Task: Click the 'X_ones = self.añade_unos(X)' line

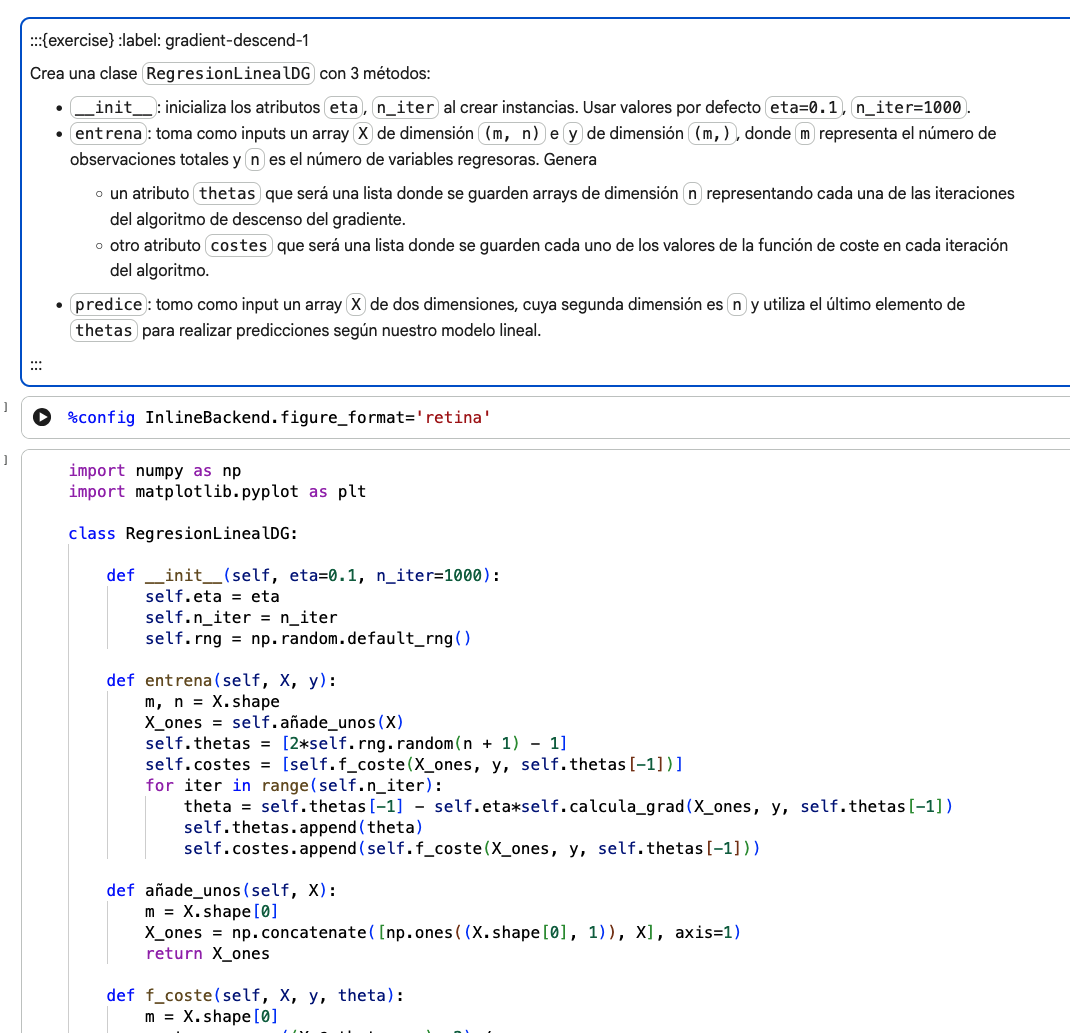Action: click(x=274, y=723)
